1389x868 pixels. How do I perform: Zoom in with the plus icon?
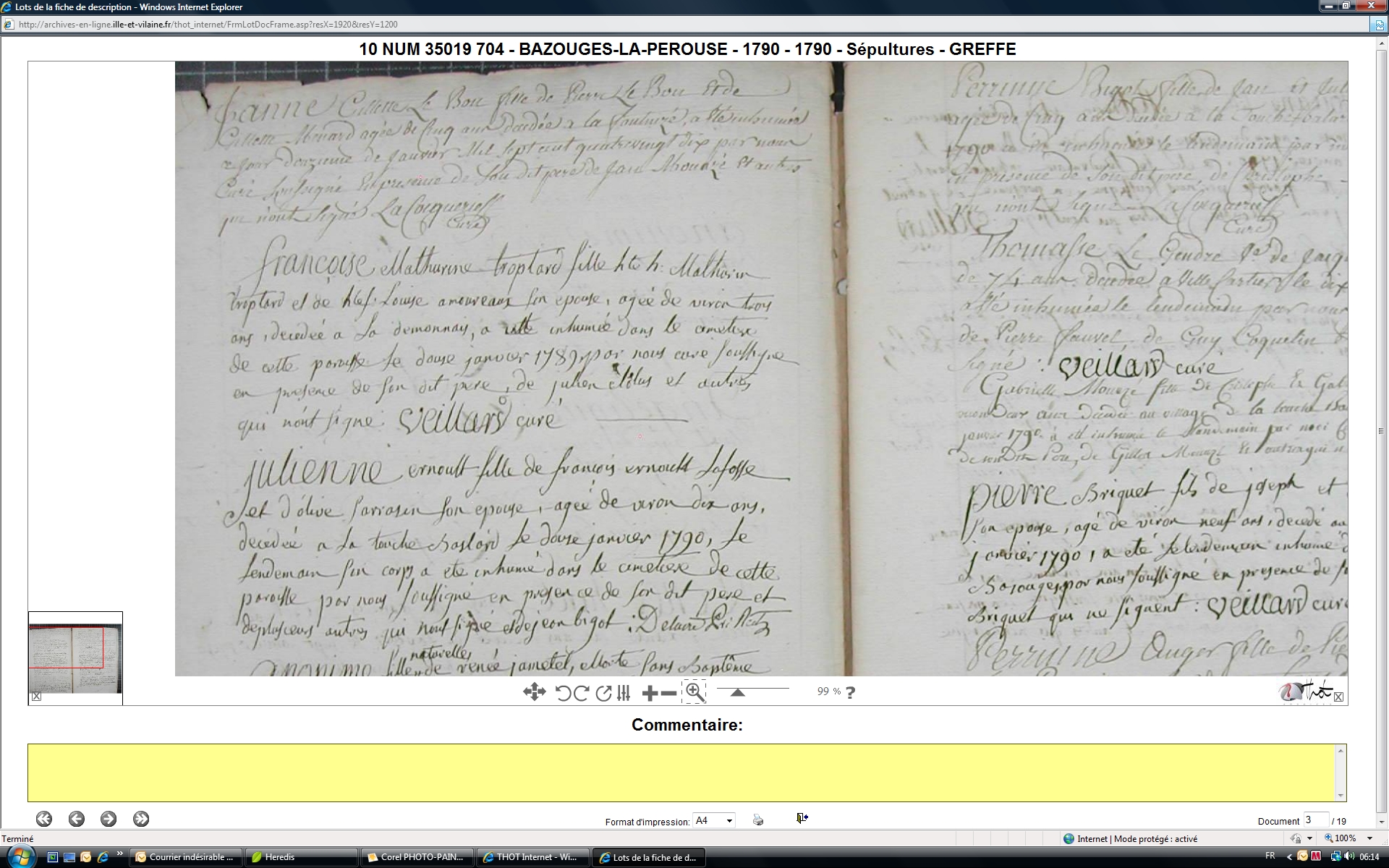pyautogui.click(x=649, y=693)
